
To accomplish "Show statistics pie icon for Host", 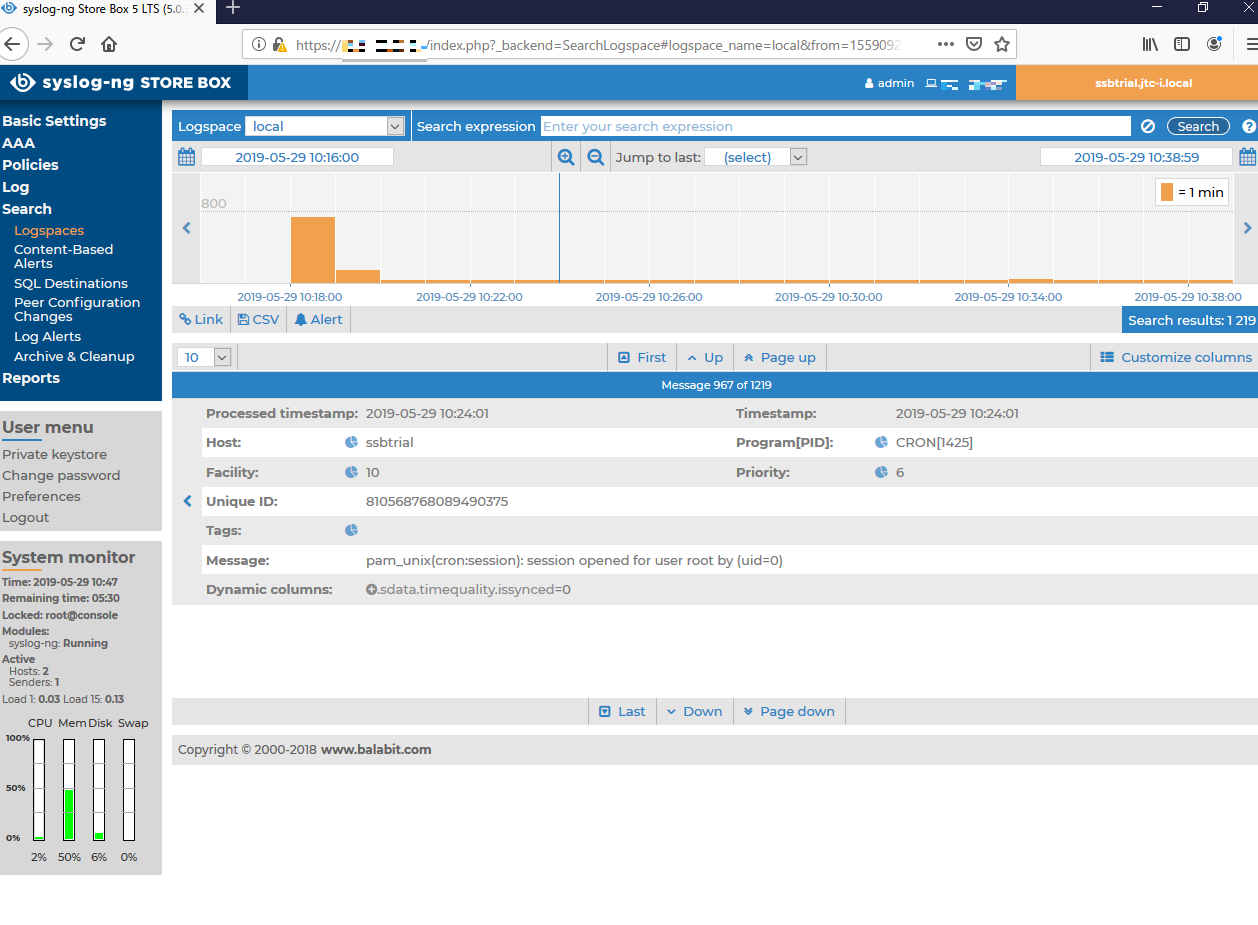I will [x=351, y=442].
